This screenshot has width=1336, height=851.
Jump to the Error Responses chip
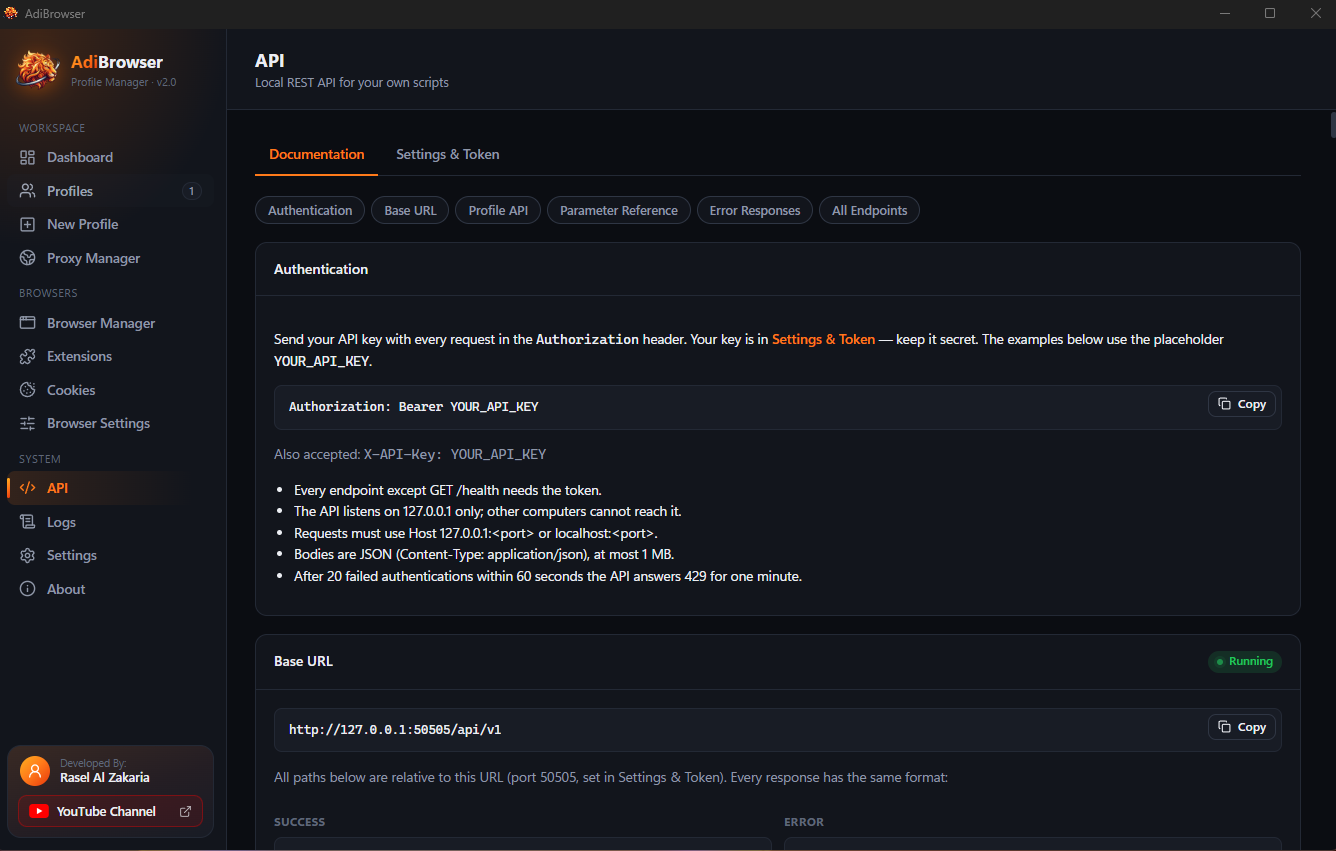[x=755, y=210]
